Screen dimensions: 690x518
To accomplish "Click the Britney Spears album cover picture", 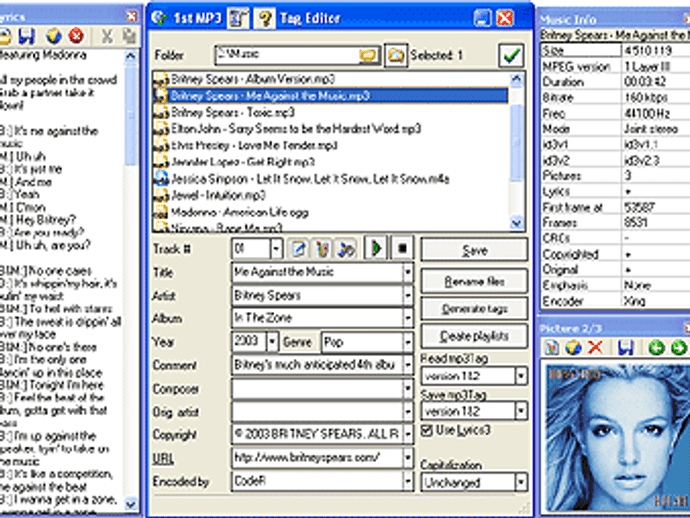I will coord(616,437).
